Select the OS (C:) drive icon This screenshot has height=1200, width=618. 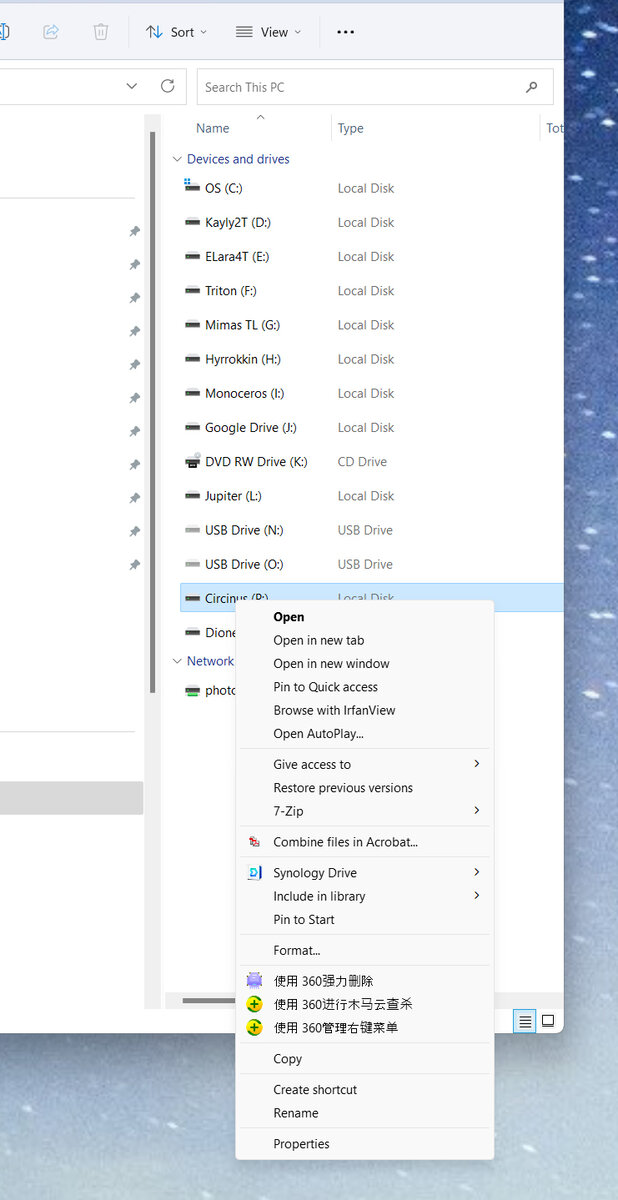pos(193,187)
